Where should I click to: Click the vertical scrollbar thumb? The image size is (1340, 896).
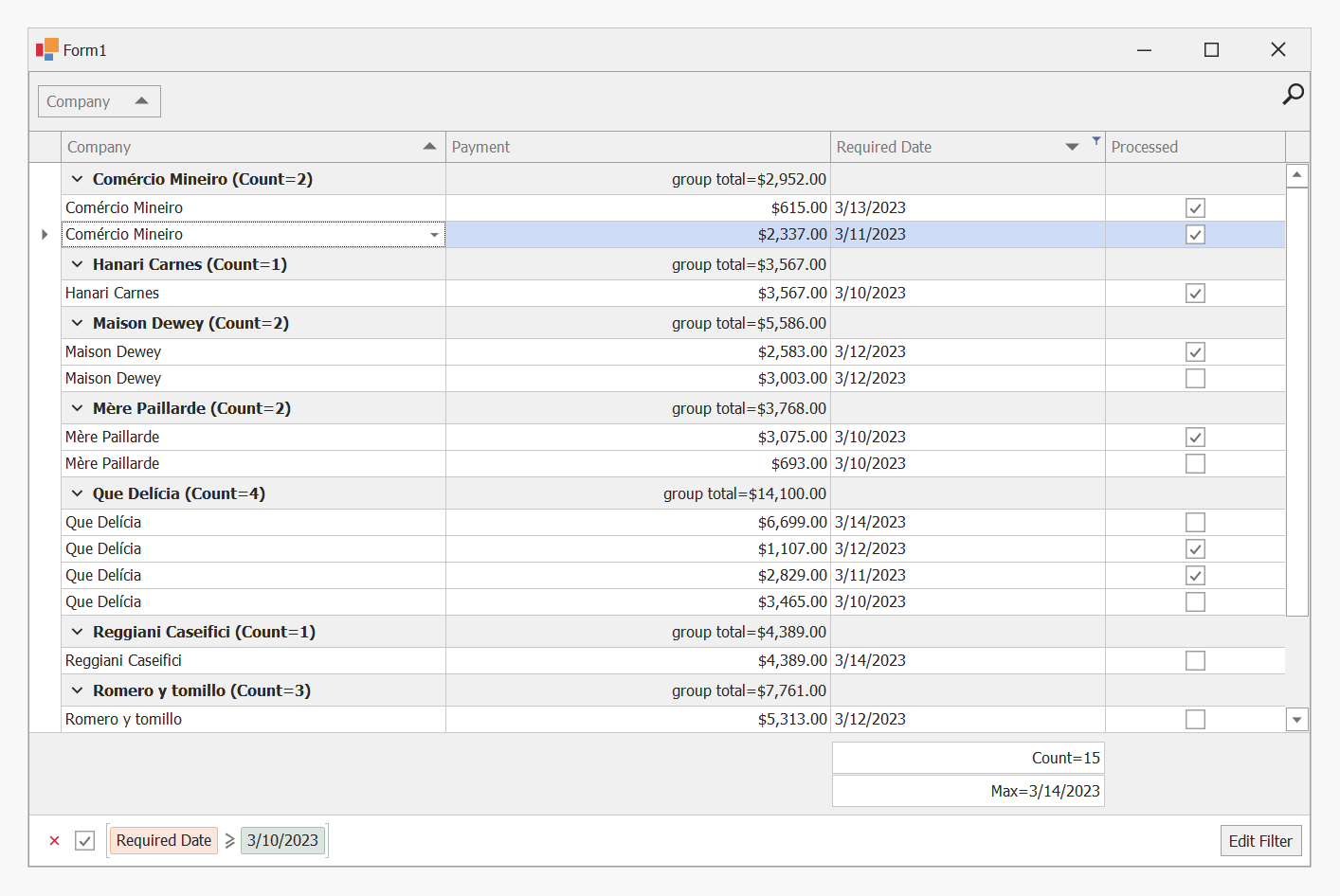pyautogui.click(x=1296, y=402)
